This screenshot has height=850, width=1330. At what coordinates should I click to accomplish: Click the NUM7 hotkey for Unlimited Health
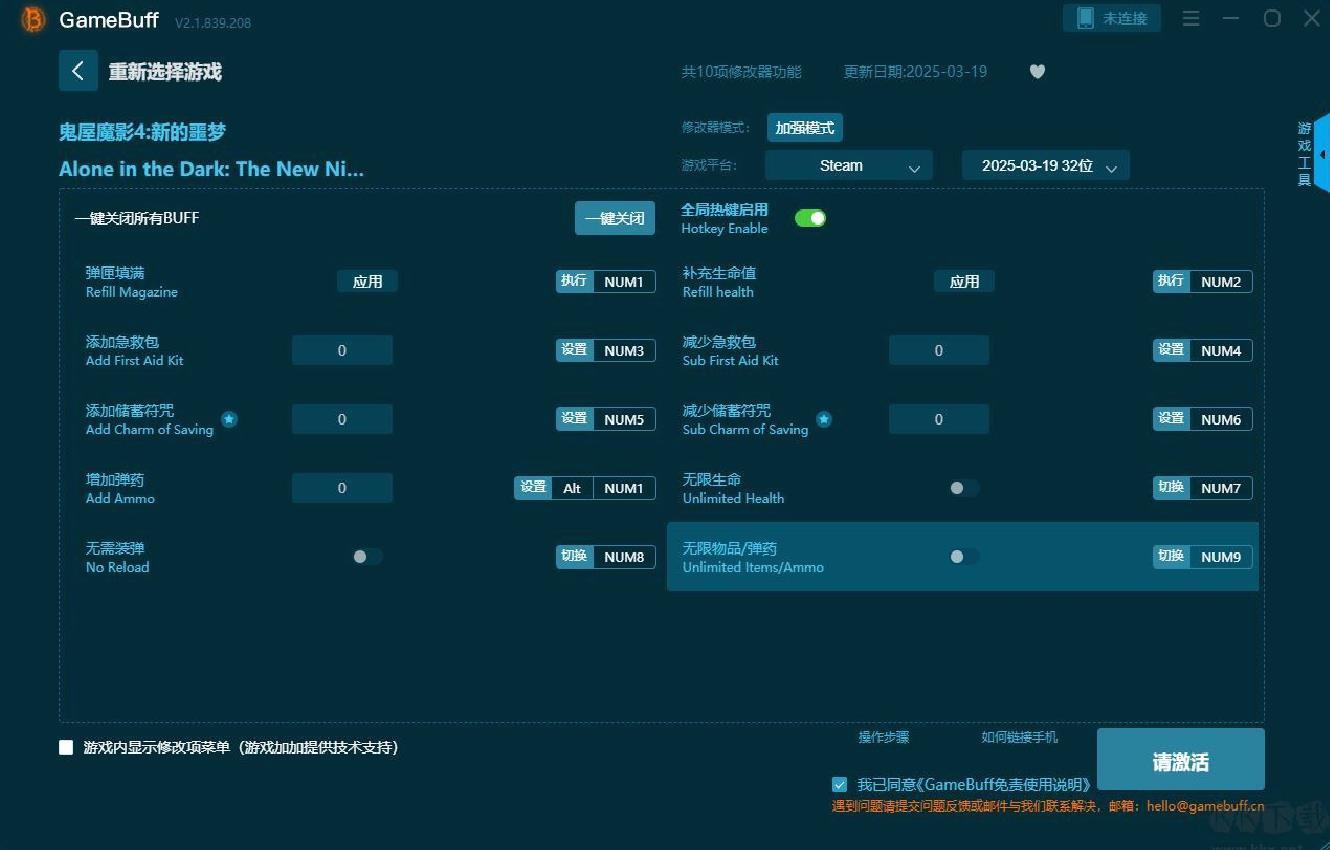[x=1221, y=488]
